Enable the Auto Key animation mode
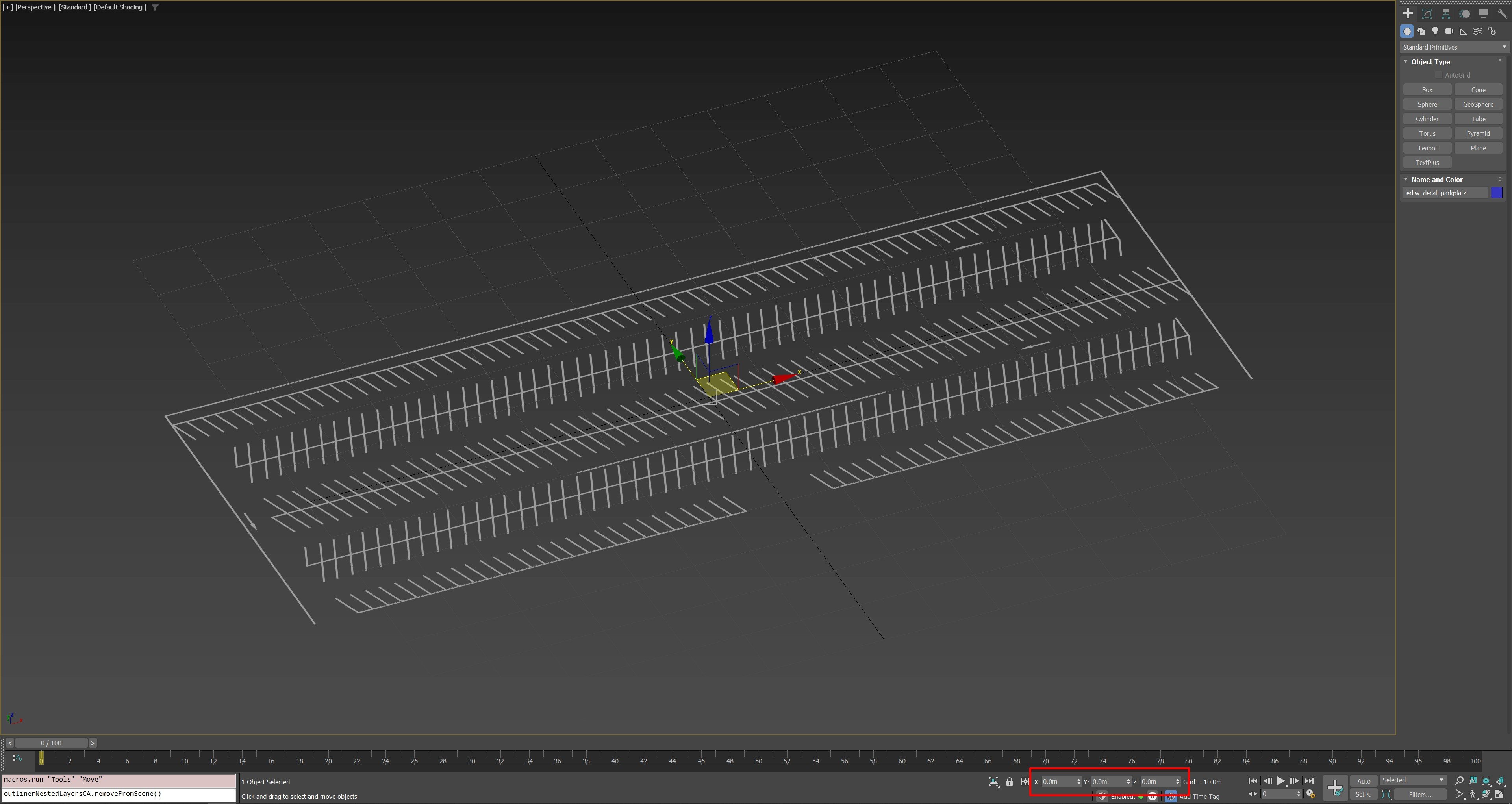Viewport: 1512px width, 804px height. [1364, 781]
